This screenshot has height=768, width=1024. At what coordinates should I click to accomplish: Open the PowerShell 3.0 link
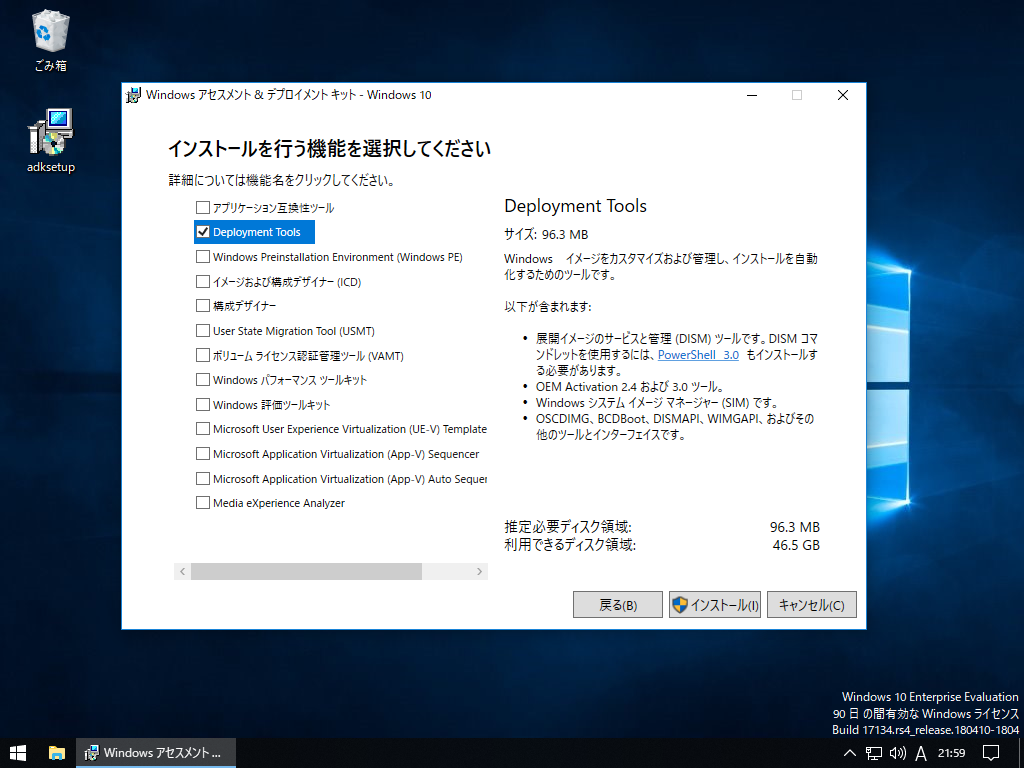[698, 355]
